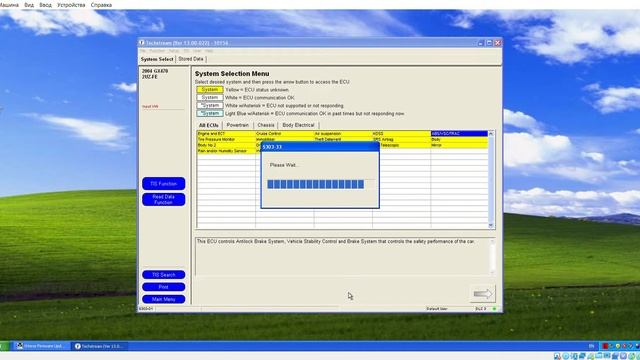Open the Устройства menu of the VM window
The height and width of the screenshot is (360, 640).
(71, 5)
